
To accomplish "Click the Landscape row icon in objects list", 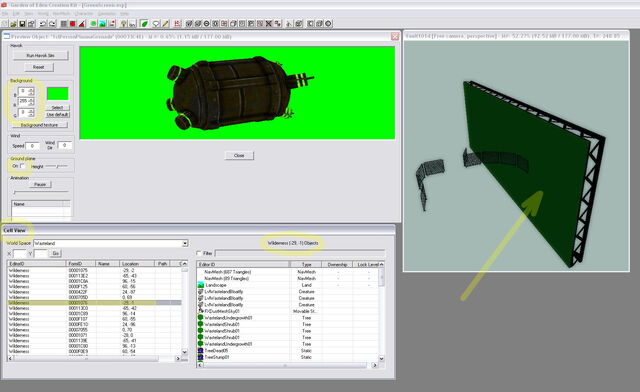I will pyautogui.click(x=200, y=285).
